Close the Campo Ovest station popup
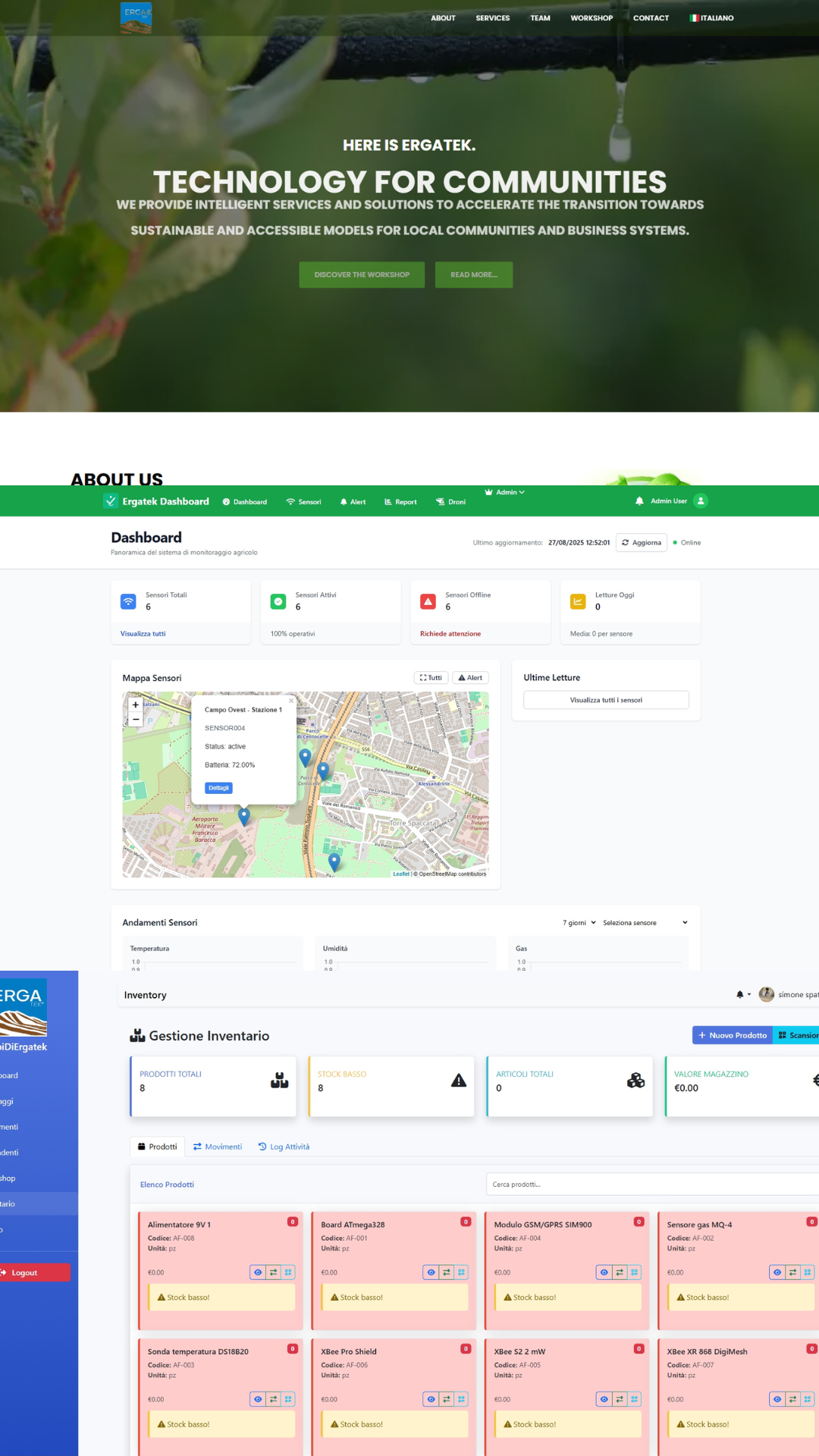Viewport: 819px width, 1456px height. (x=290, y=701)
